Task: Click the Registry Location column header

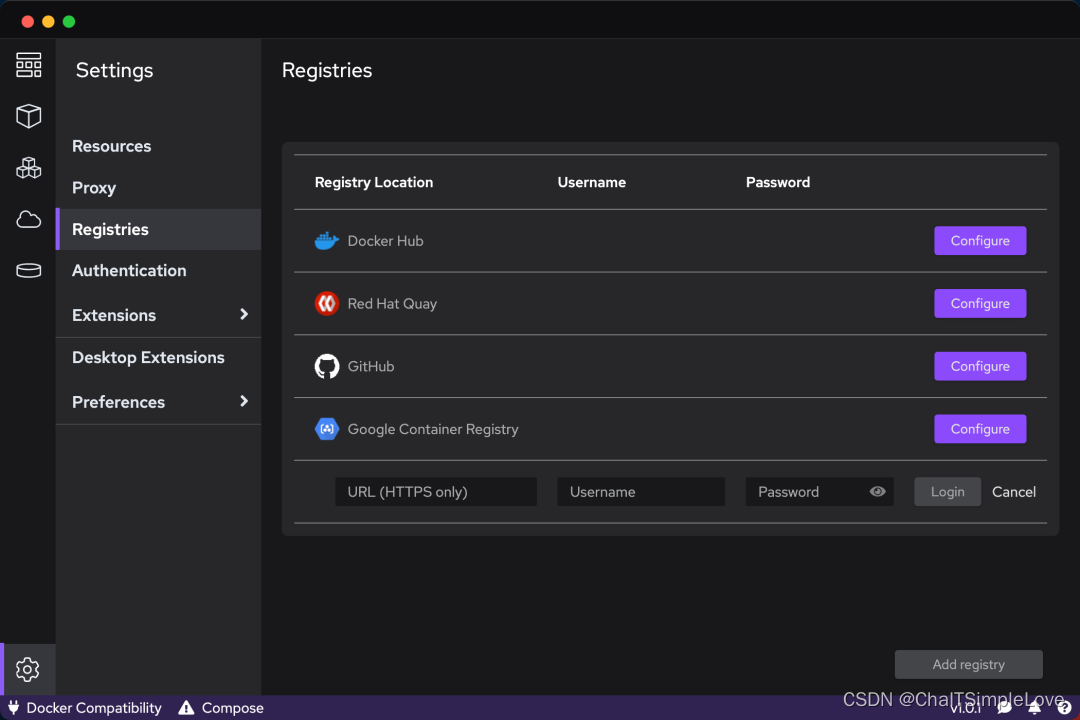Action: tap(374, 183)
